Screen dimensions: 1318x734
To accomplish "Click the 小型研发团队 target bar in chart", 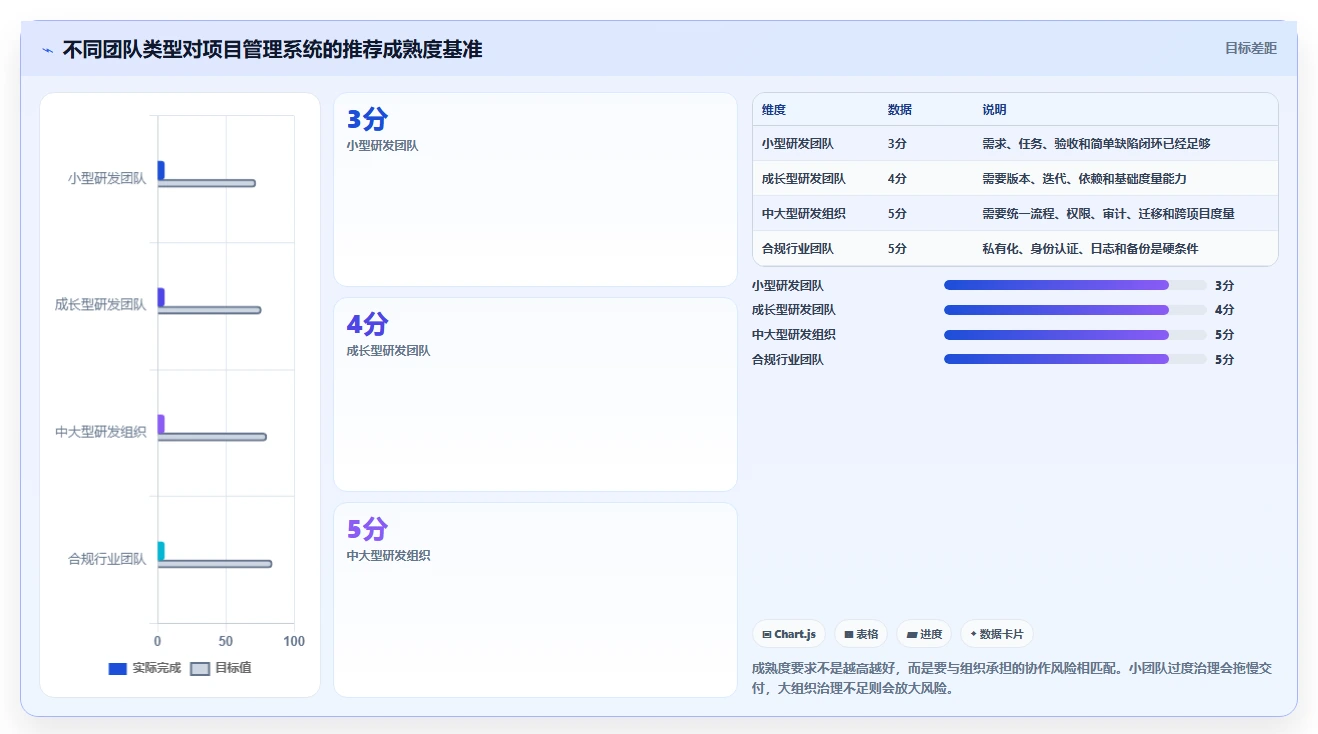I will [x=206, y=183].
